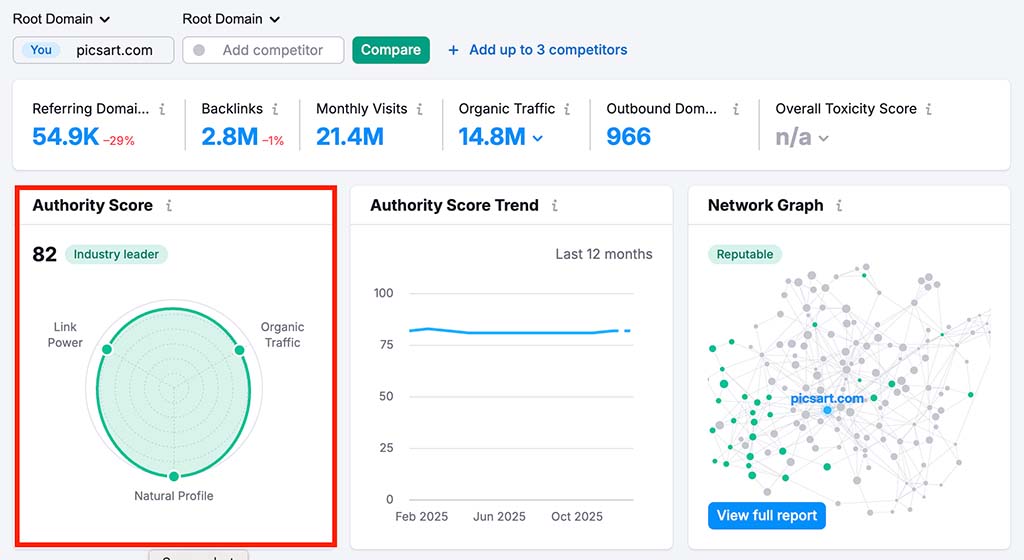This screenshot has width=1024, height=560.
Task: Open info icon next to Organic Traffic
Action: tap(567, 109)
